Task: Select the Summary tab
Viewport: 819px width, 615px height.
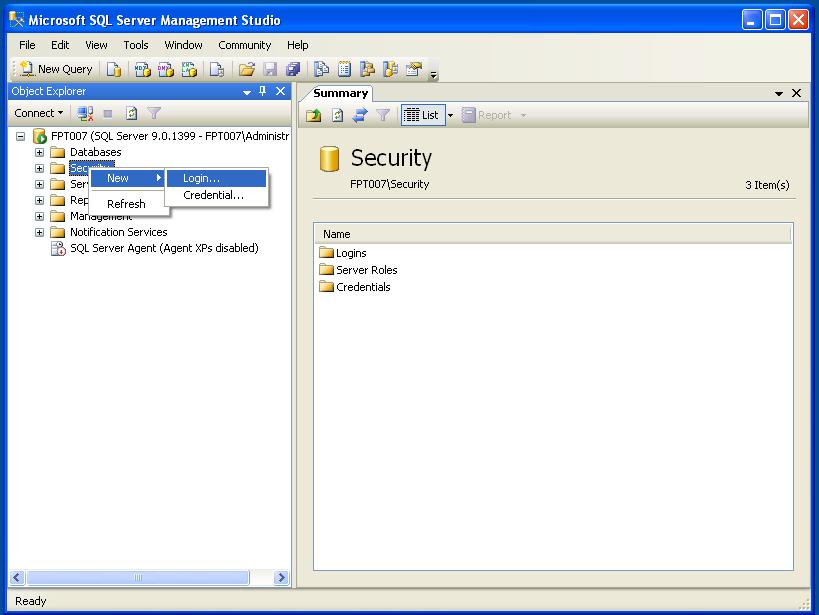Action: coord(340,94)
